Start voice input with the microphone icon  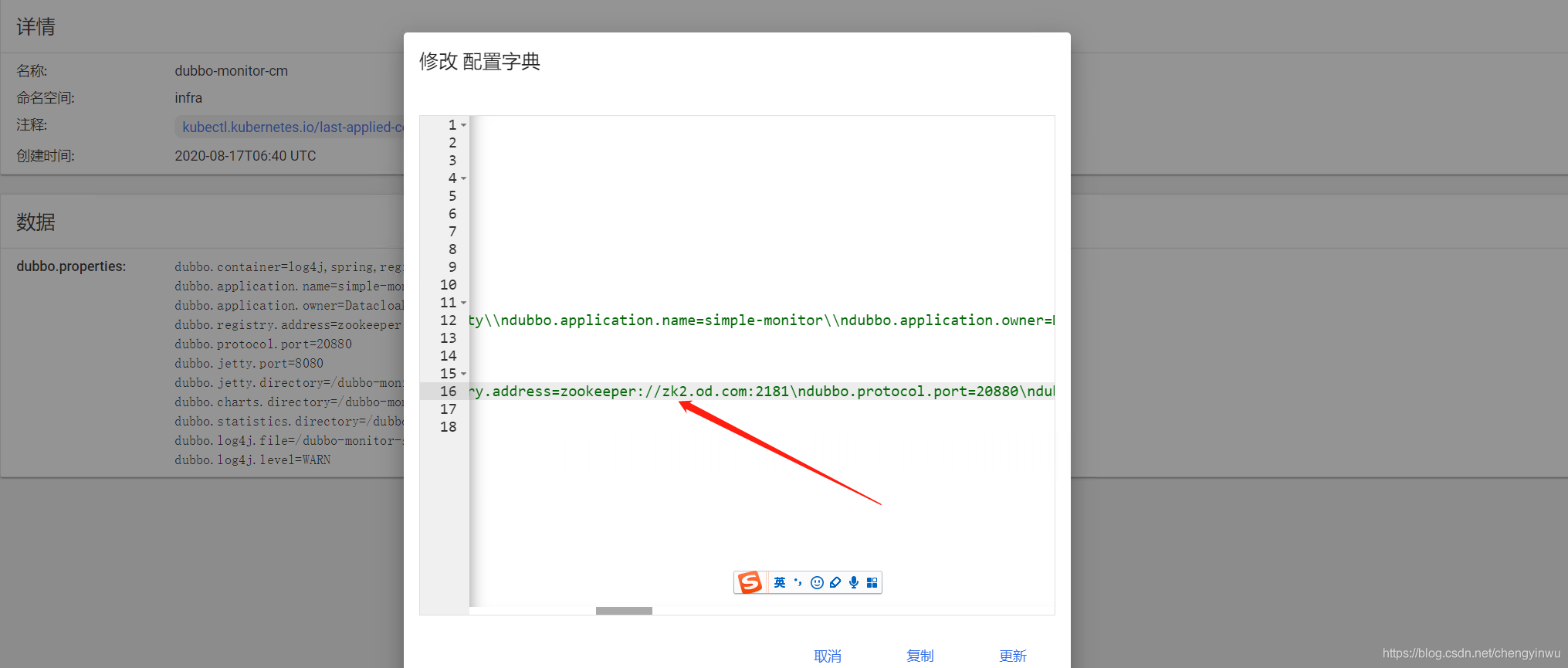tap(854, 582)
